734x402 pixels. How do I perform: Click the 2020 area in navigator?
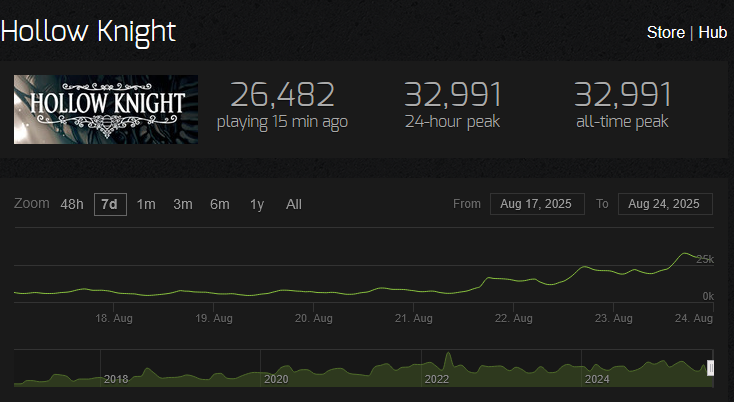click(x=276, y=379)
